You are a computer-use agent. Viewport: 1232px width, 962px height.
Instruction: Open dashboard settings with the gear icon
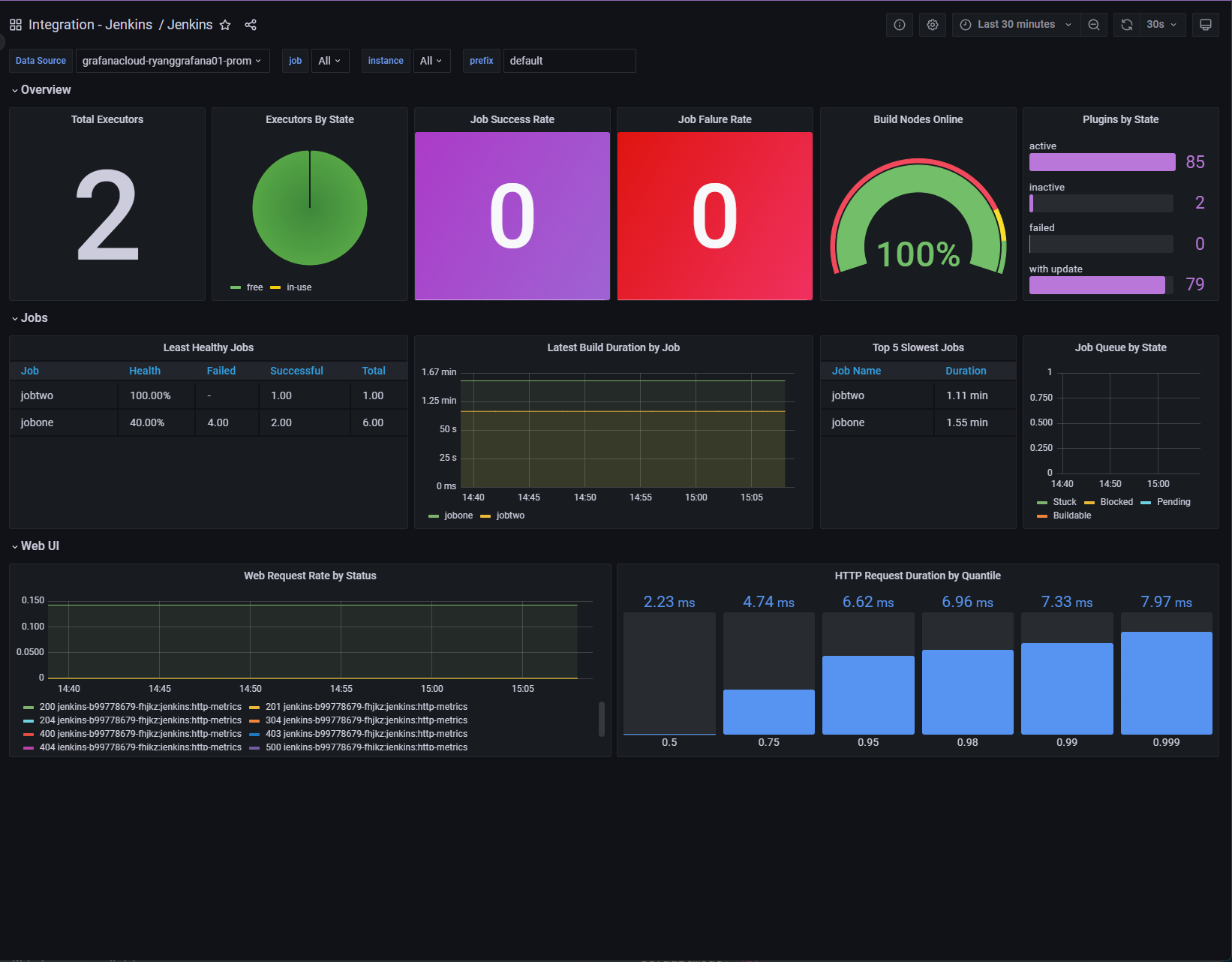(x=932, y=24)
